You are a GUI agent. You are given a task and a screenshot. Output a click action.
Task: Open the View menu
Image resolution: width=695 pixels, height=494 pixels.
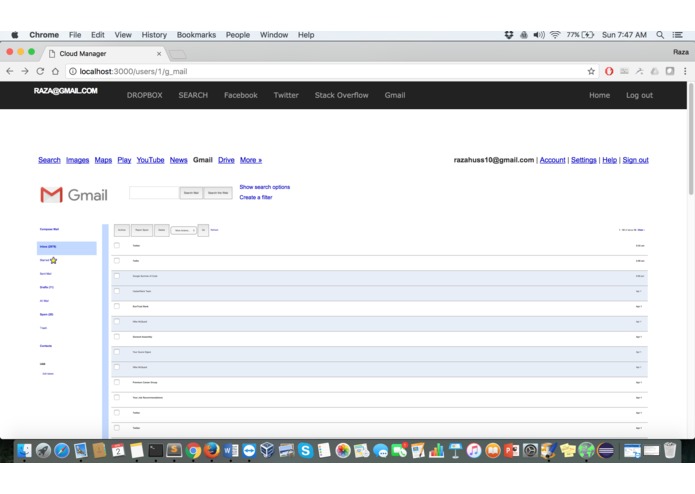tap(123, 35)
